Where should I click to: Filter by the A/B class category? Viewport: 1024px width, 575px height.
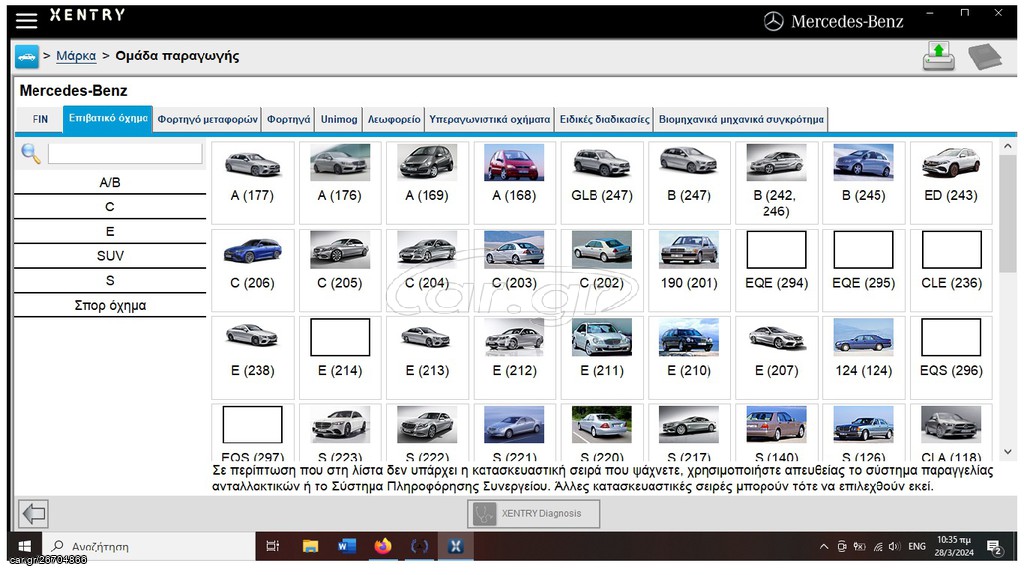pyautogui.click(x=110, y=182)
